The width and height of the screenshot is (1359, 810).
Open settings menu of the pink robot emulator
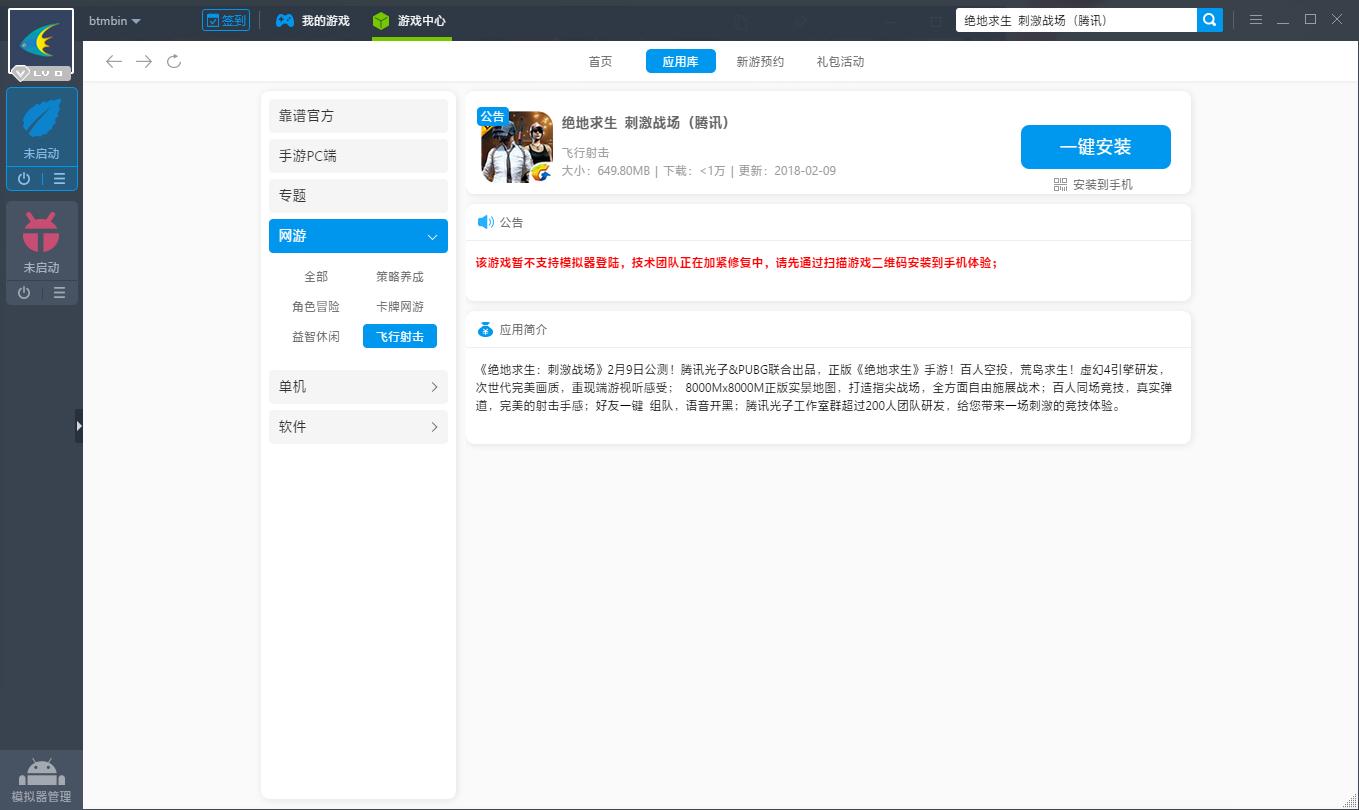61,293
